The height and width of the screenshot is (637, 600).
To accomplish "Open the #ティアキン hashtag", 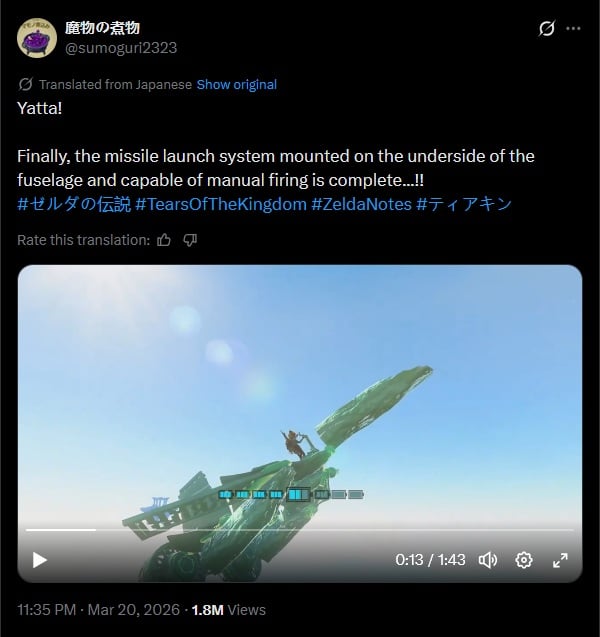I will [x=464, y=204].
